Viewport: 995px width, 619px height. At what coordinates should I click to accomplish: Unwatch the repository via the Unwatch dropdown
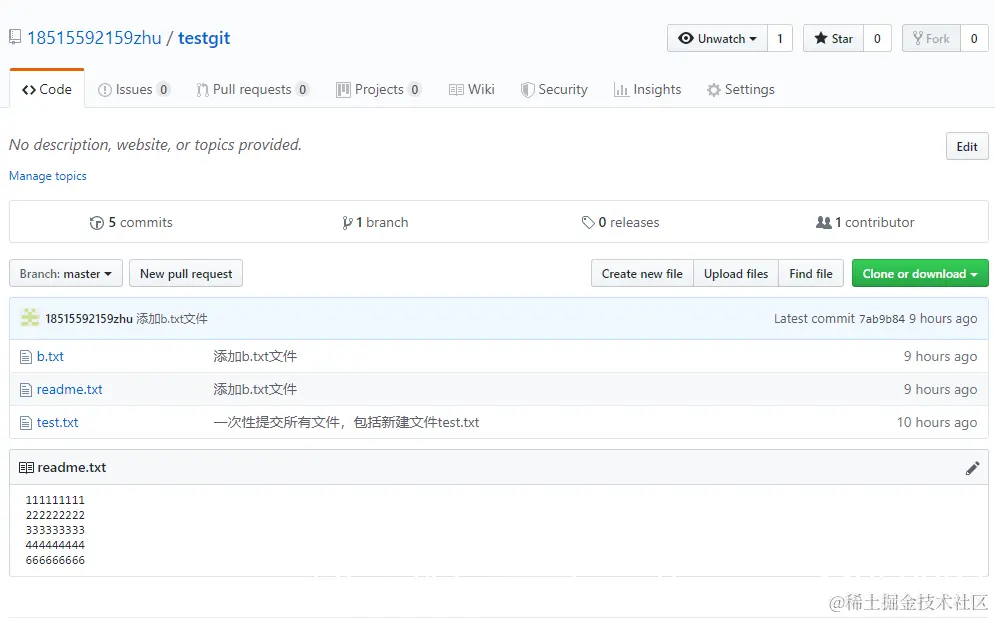[717, 39]
